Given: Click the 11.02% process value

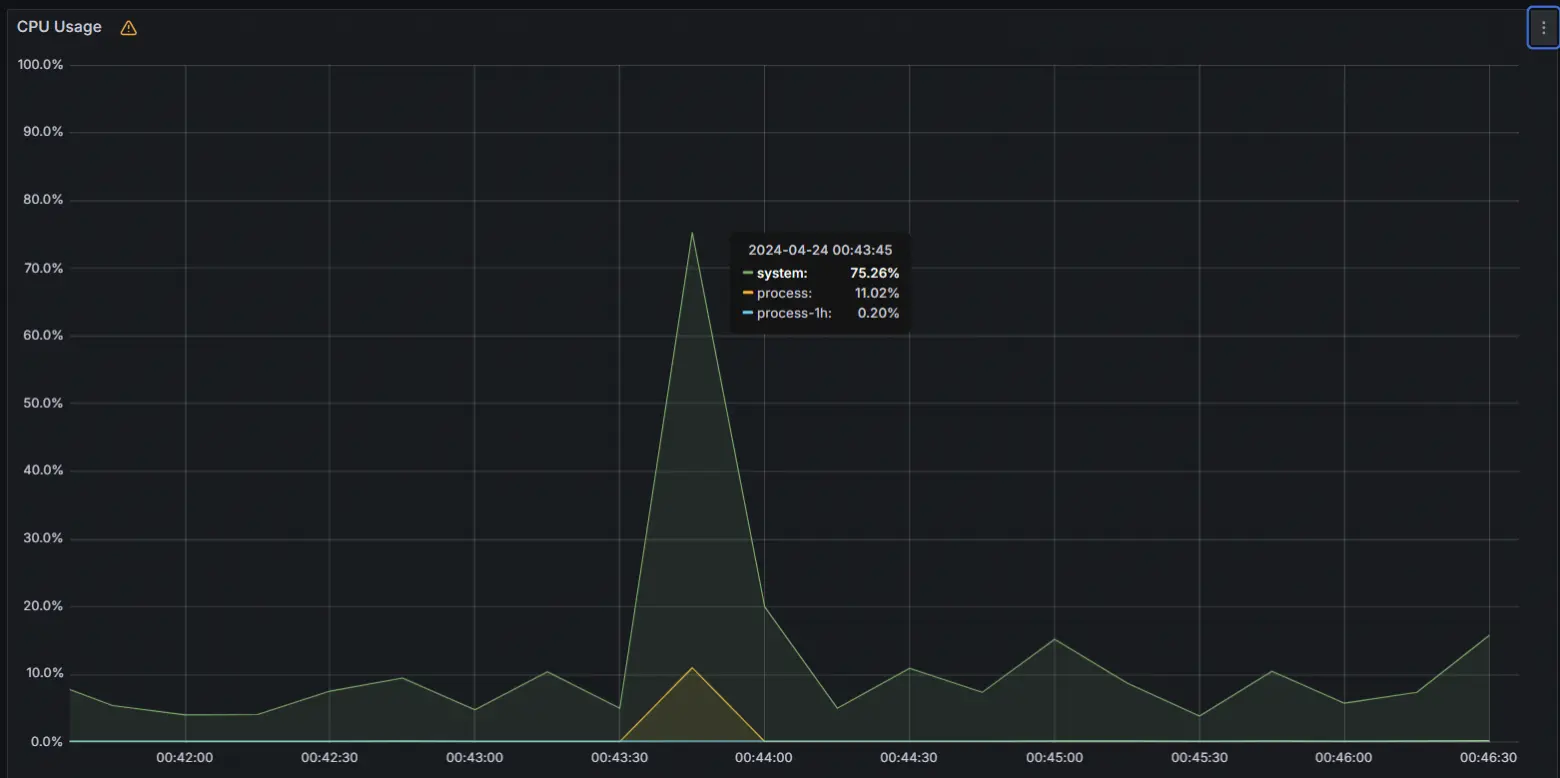Looking at the screenshot, I should [876, 293].
